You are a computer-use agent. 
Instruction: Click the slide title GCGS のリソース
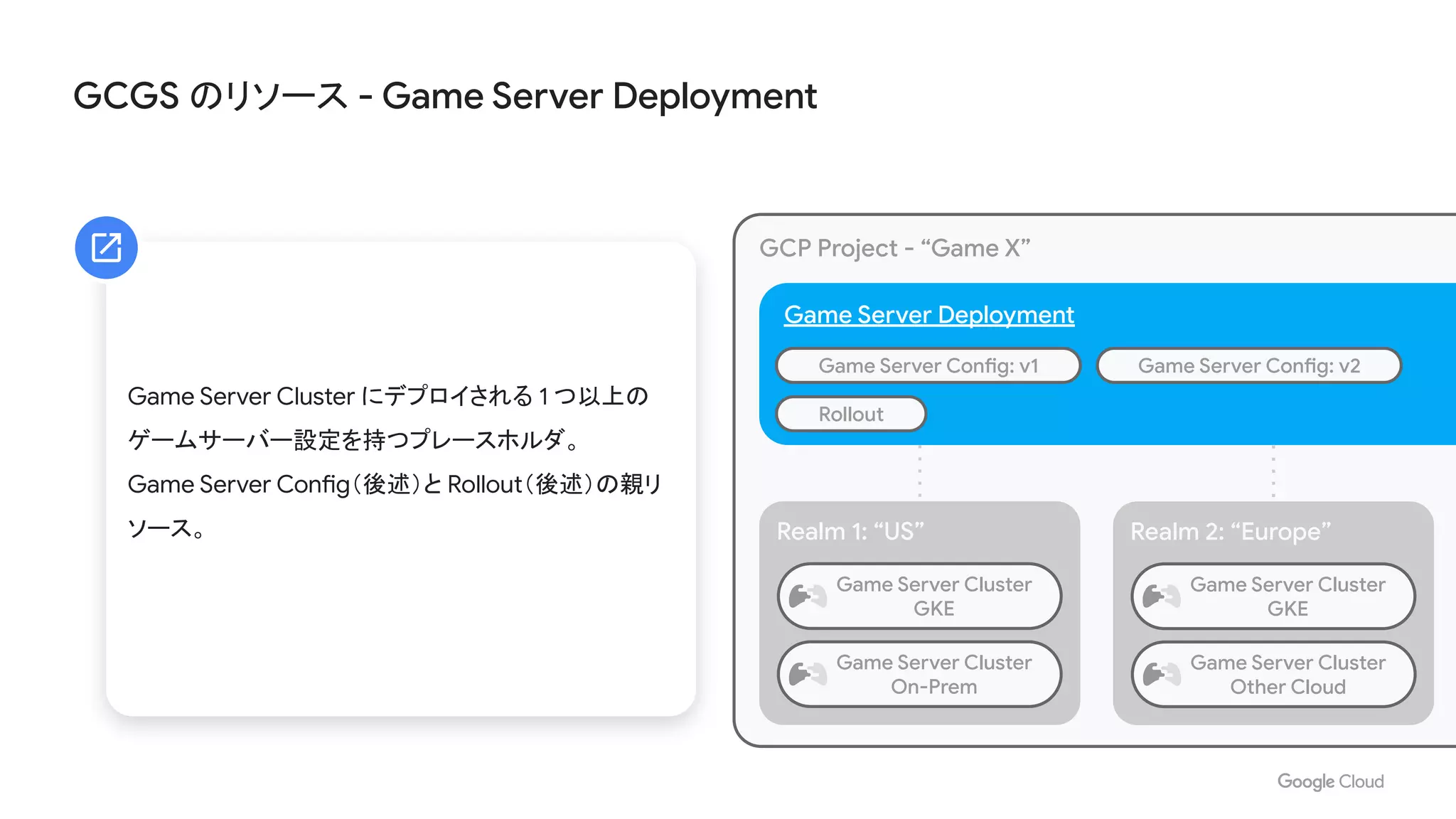445,96
